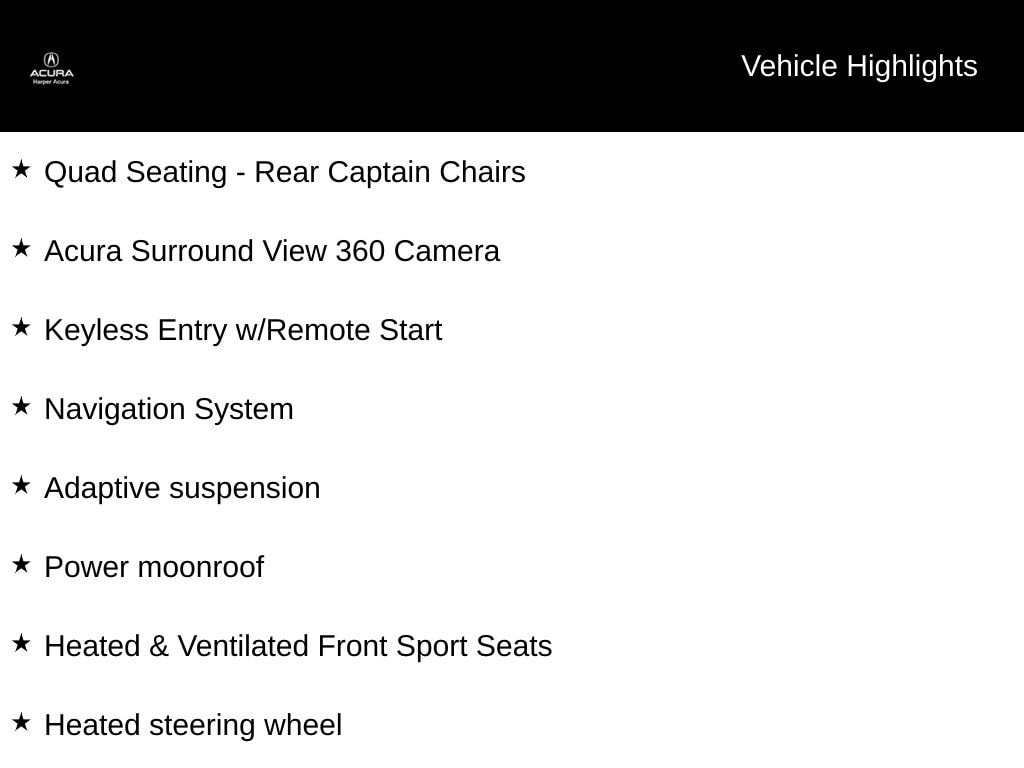The height and width of the screenshot is (768, 1024).
Task: Select Quad Seating - Rear Captain Chairs text
Action: (285, 173)
